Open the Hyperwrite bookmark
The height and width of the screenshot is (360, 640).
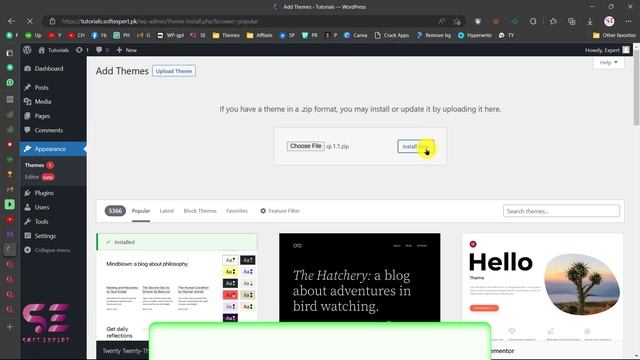point(475,36)
